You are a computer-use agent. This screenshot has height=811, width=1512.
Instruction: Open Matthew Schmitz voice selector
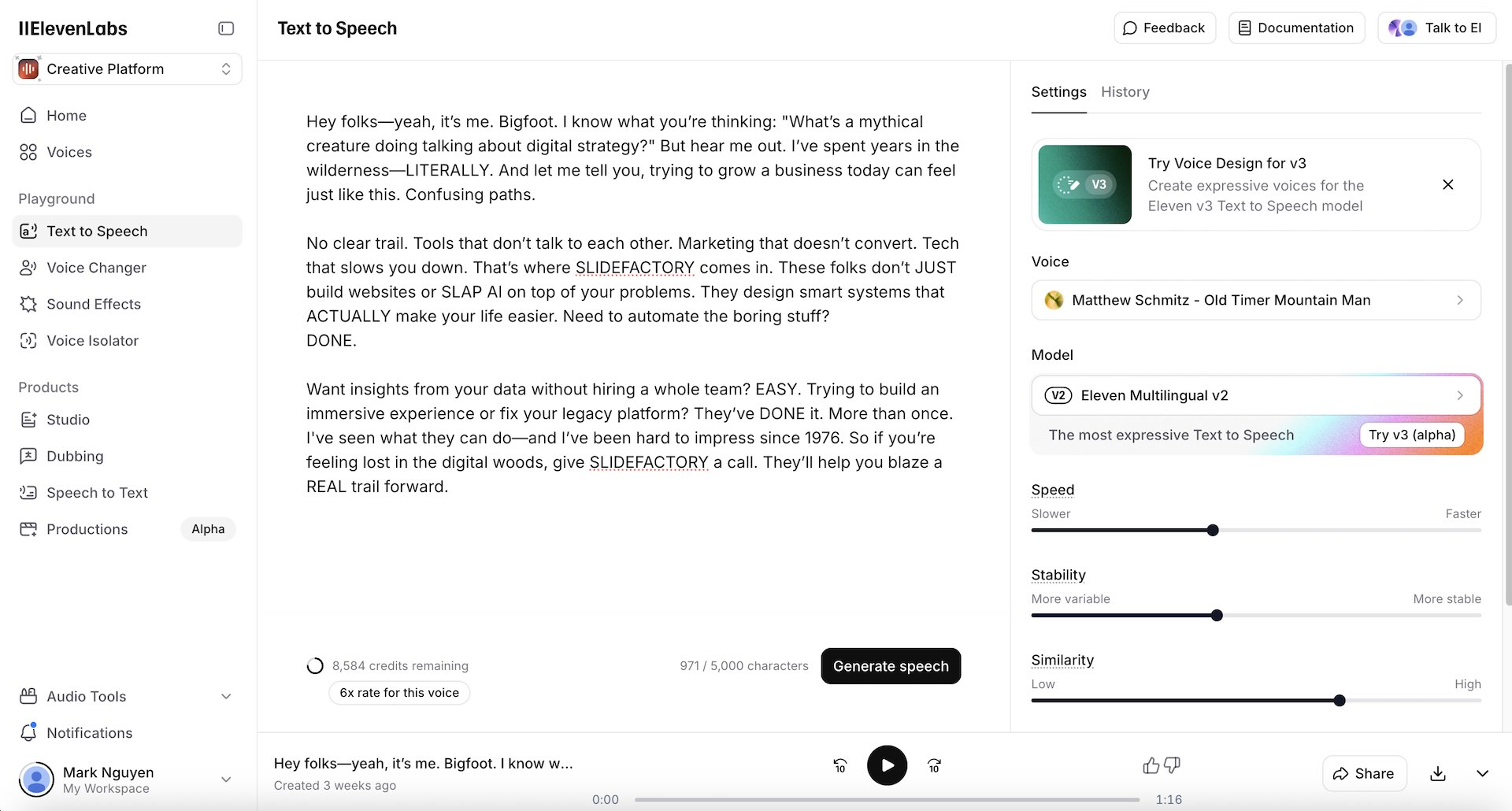click(x=1256, y=300)
